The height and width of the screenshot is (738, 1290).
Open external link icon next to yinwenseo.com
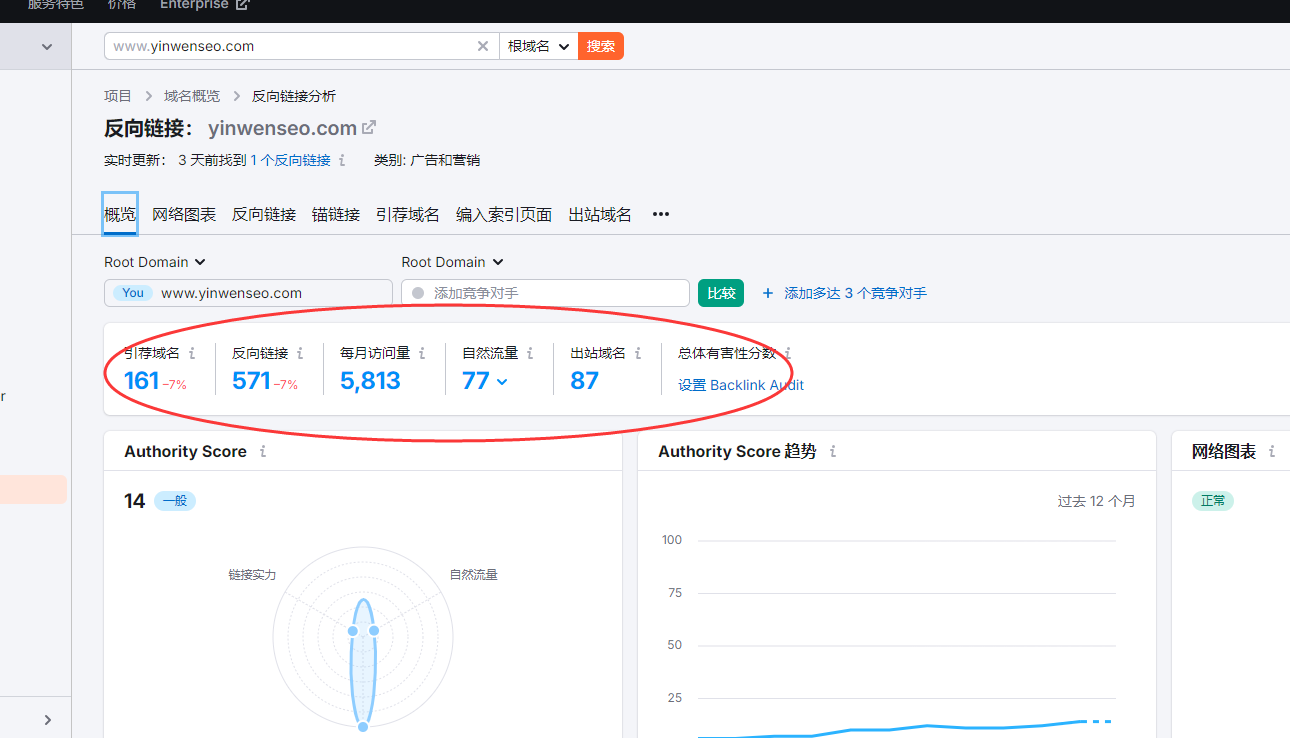(x=369, y=127)
